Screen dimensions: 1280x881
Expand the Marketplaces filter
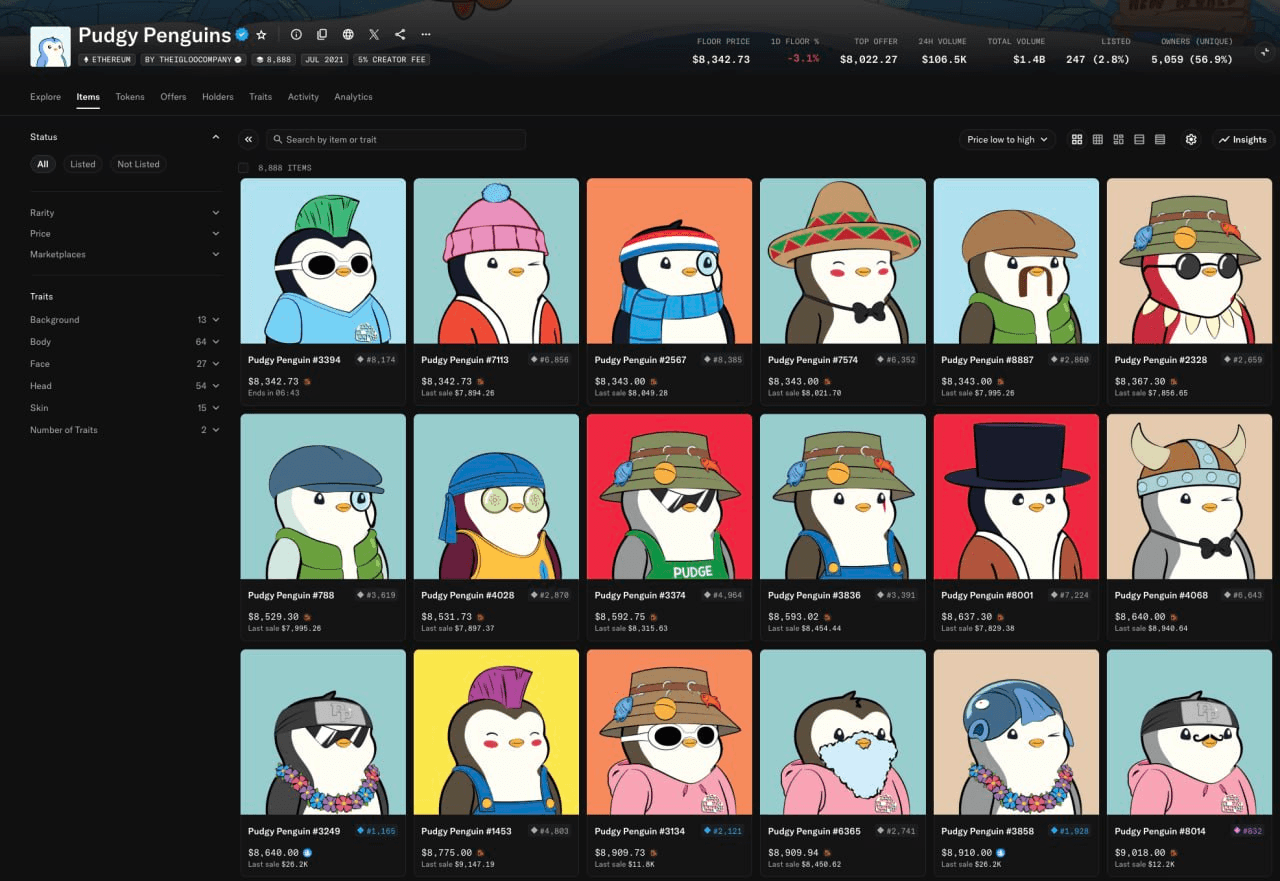tap(125, 254)
